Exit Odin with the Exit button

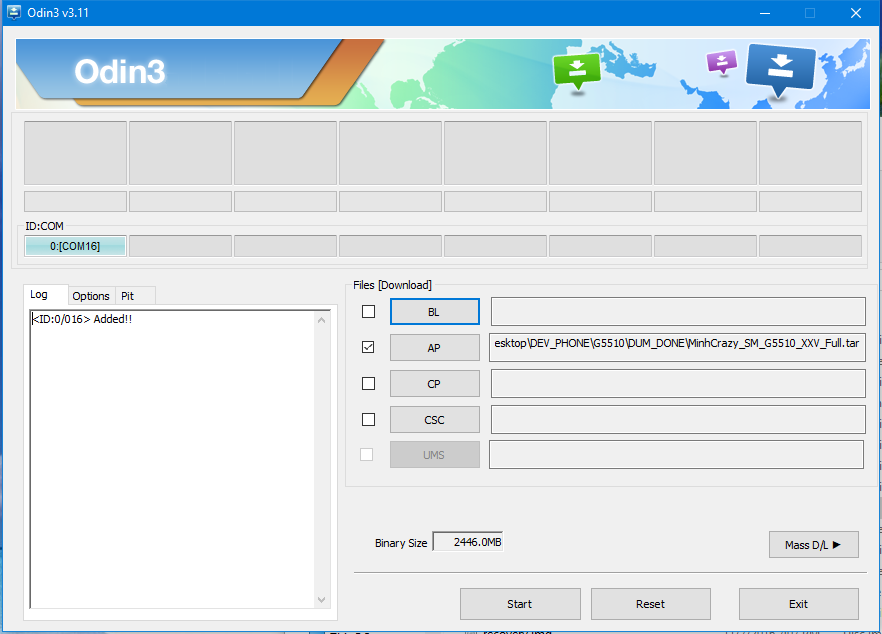coord(799,604)
